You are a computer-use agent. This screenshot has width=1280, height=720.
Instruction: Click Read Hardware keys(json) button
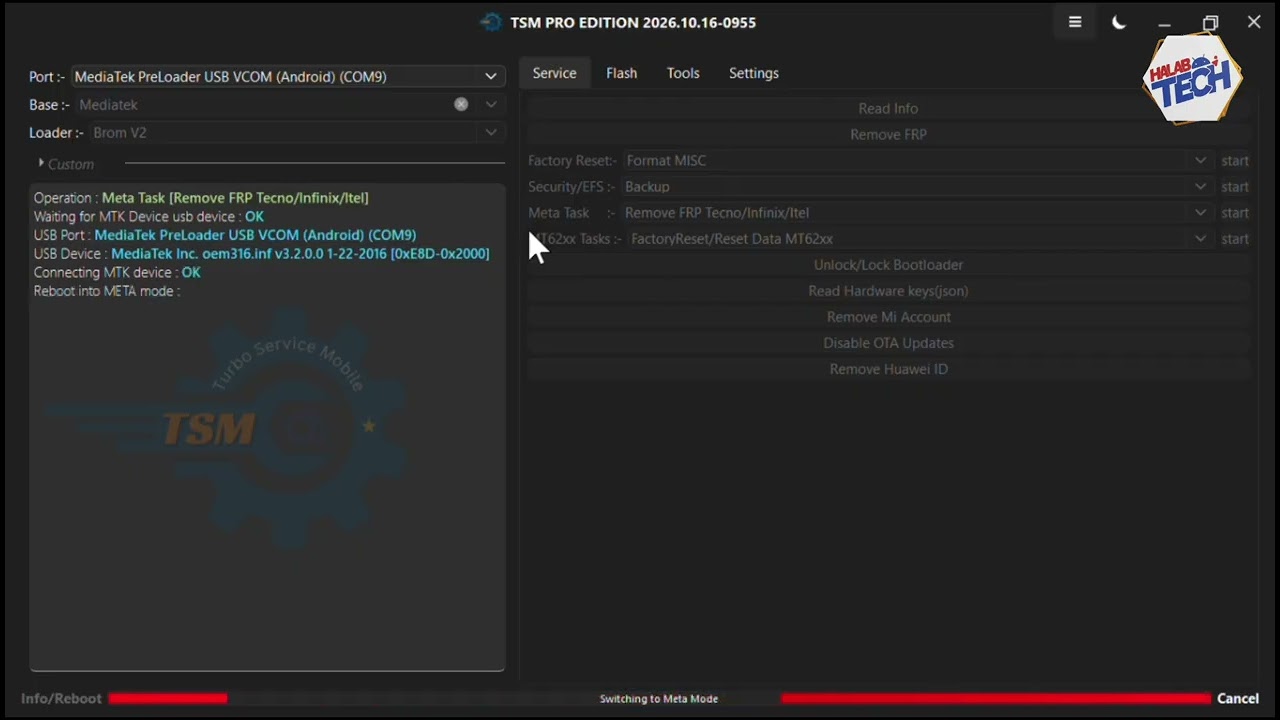coord(888,290)
